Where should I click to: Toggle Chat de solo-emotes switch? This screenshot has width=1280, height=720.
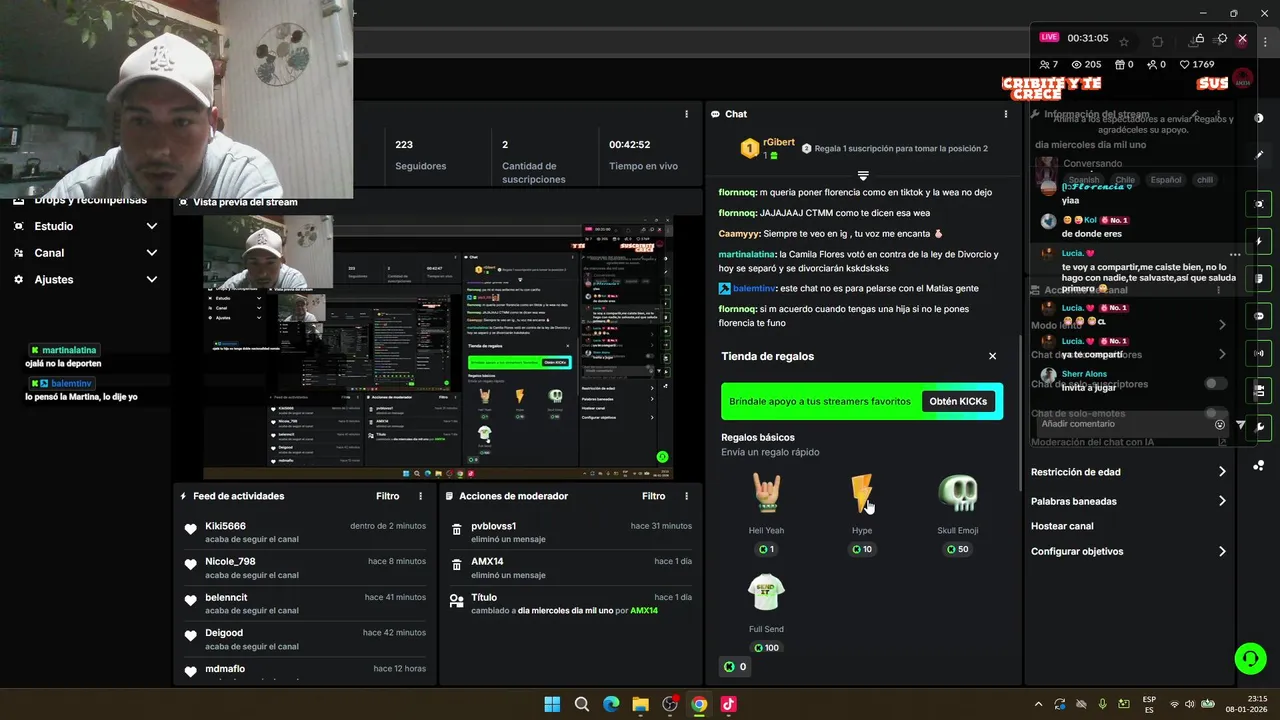pyautogui.click(x=1215, y=413)
